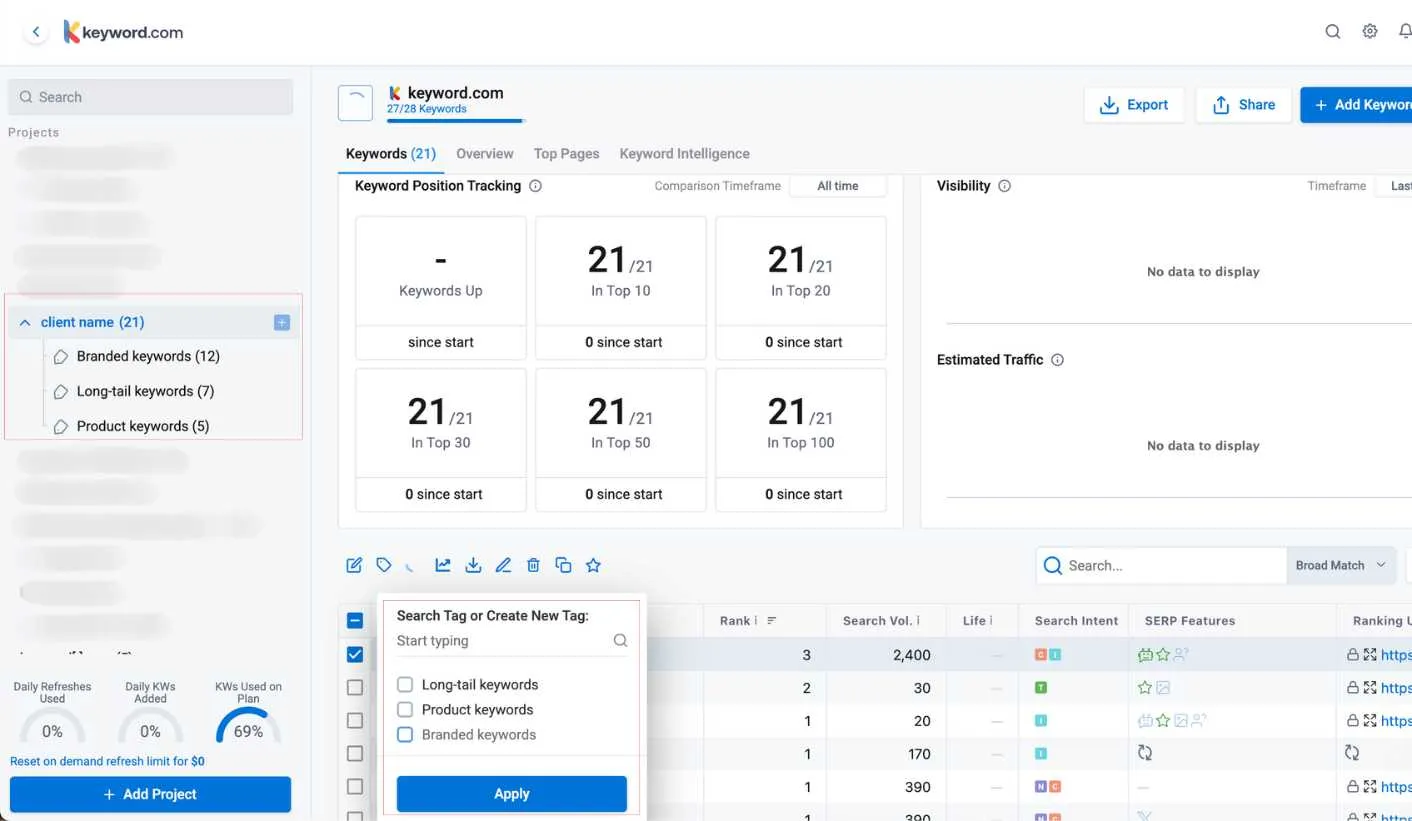The image size is (1412, 821).
Task: Open the Broad Match dropdown
Action: pyautogui.click(x=1340, y=565)
